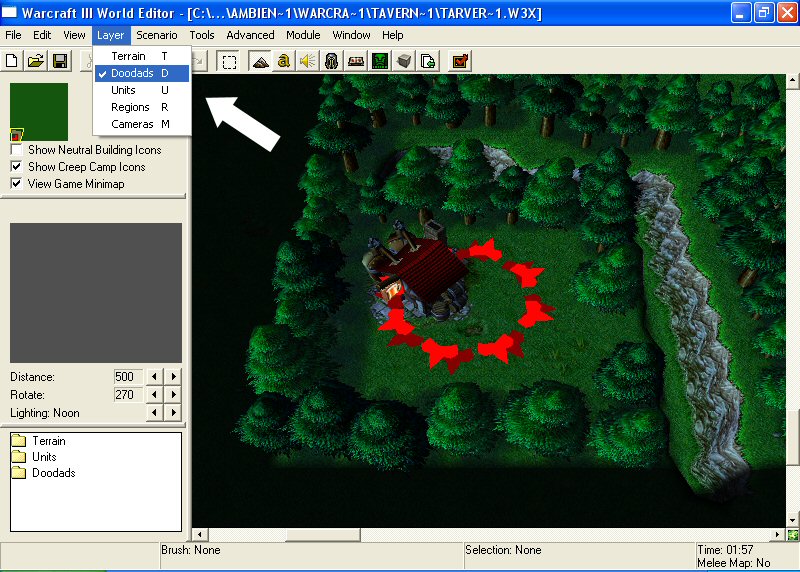Image resolution: width=800 pixels, height=572 pixels.
Task: Open the Sound Editor speaker icon
Action: (308, 62)
